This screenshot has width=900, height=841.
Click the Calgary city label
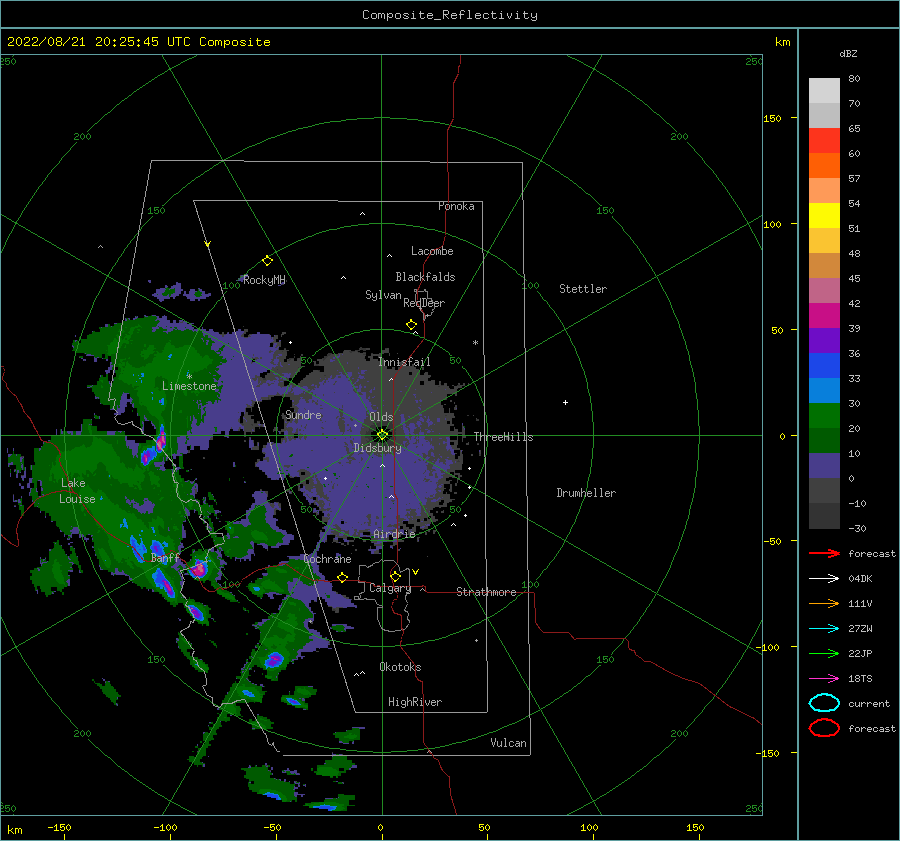point(390,588)
